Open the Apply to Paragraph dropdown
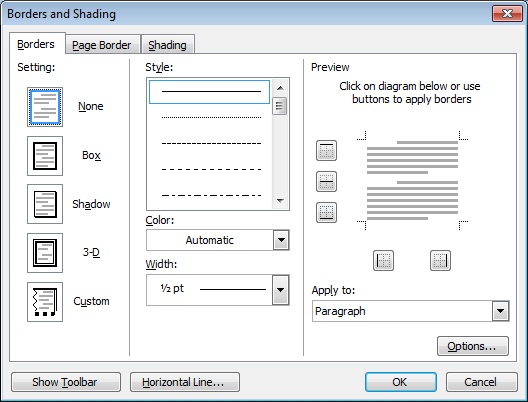The width and height of the screenshot is (528, 402). coord(410,311)
